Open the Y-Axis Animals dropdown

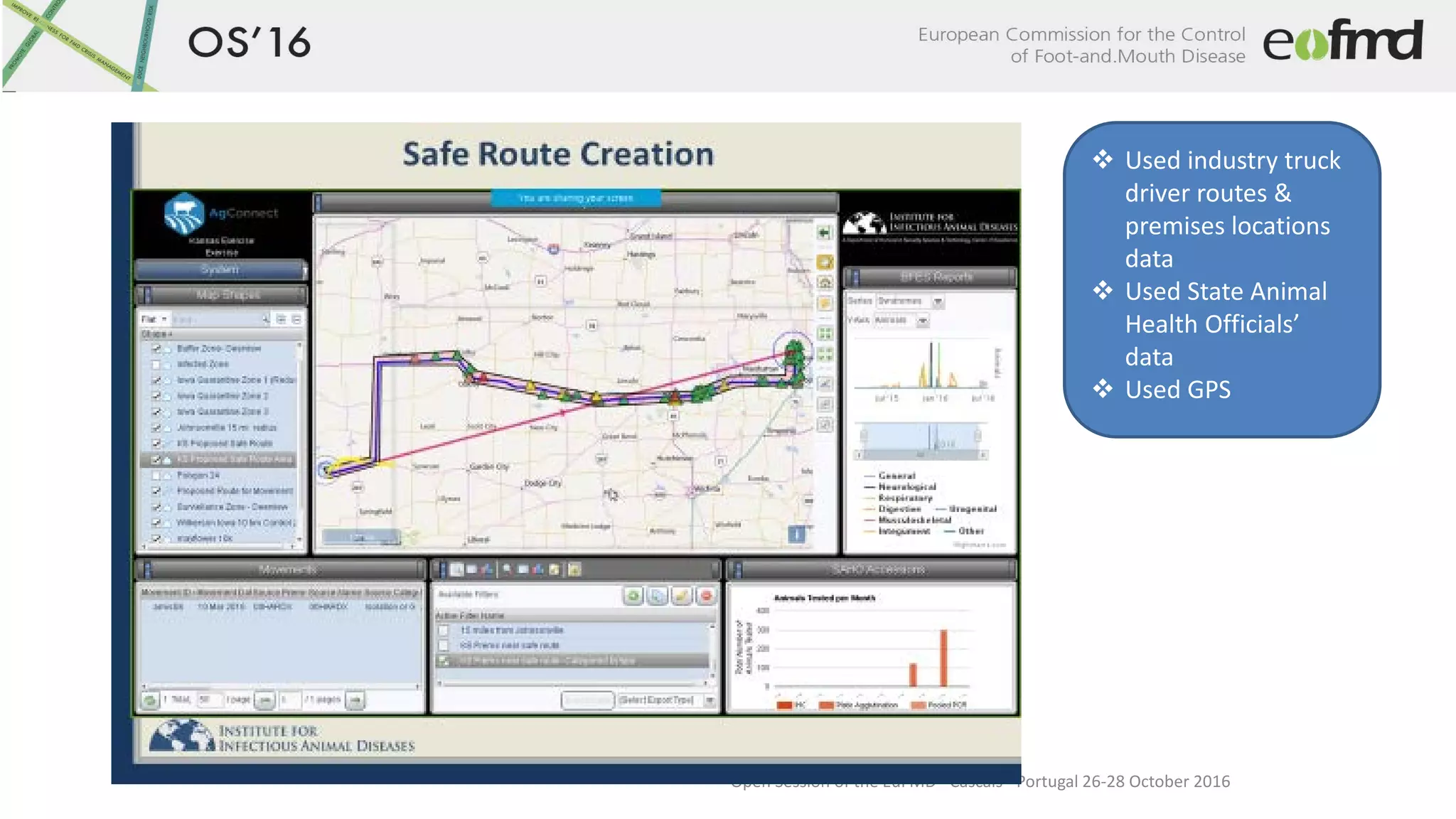[x=922, y=321]
